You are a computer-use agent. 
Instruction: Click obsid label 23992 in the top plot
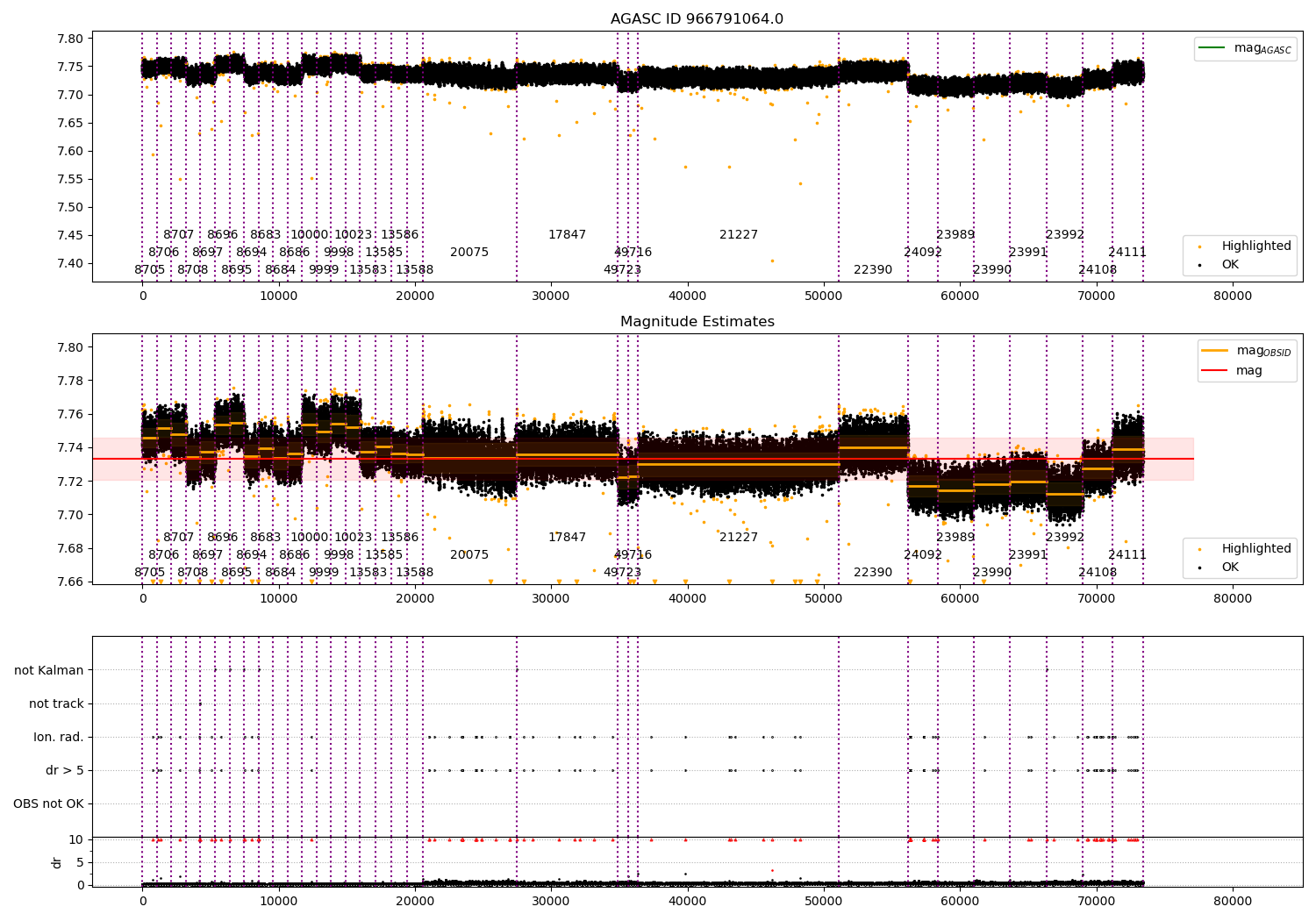(x=1065, y=234)
